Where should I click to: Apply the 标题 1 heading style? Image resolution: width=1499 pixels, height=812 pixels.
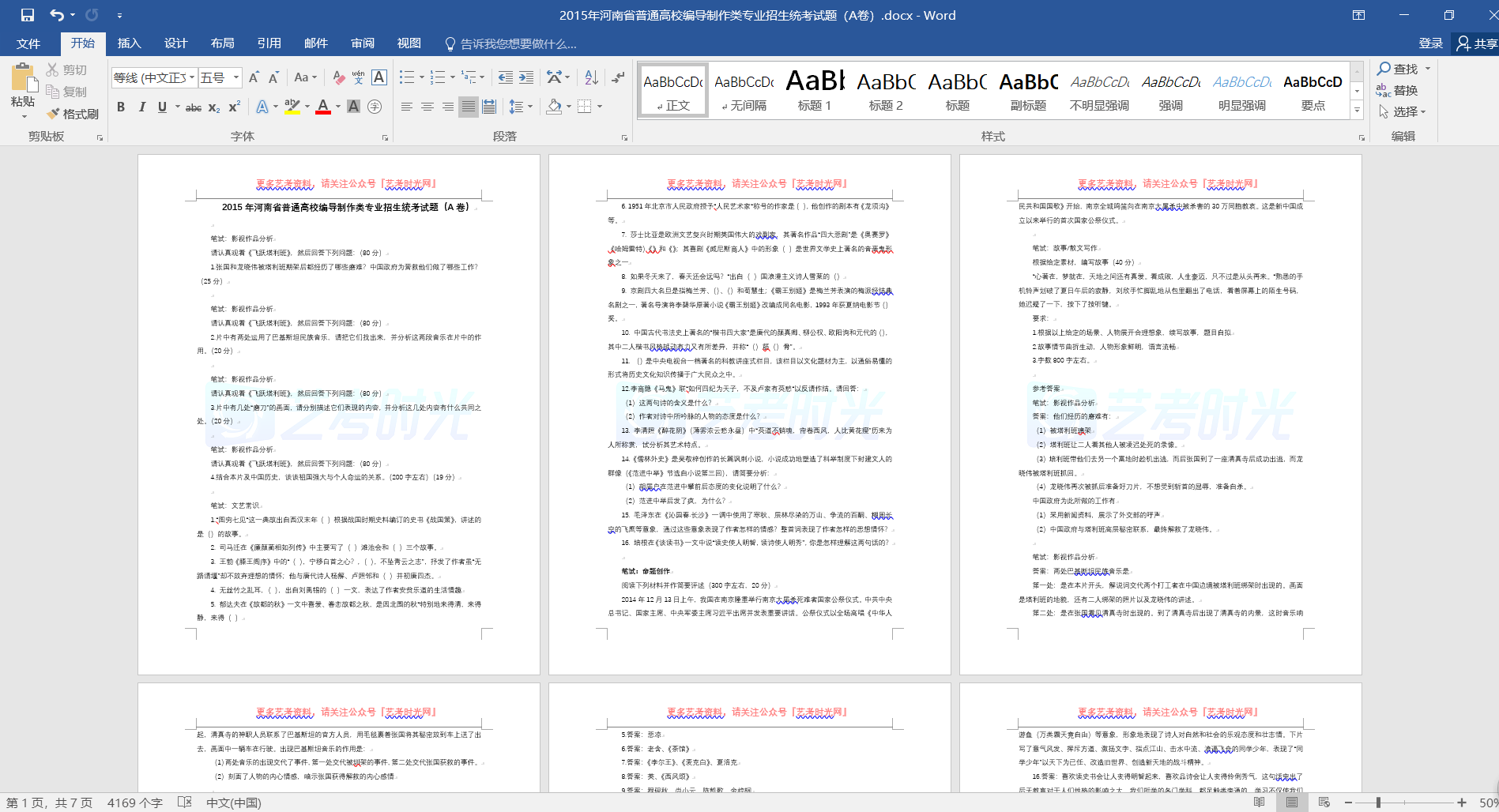(x=815, y=90)
